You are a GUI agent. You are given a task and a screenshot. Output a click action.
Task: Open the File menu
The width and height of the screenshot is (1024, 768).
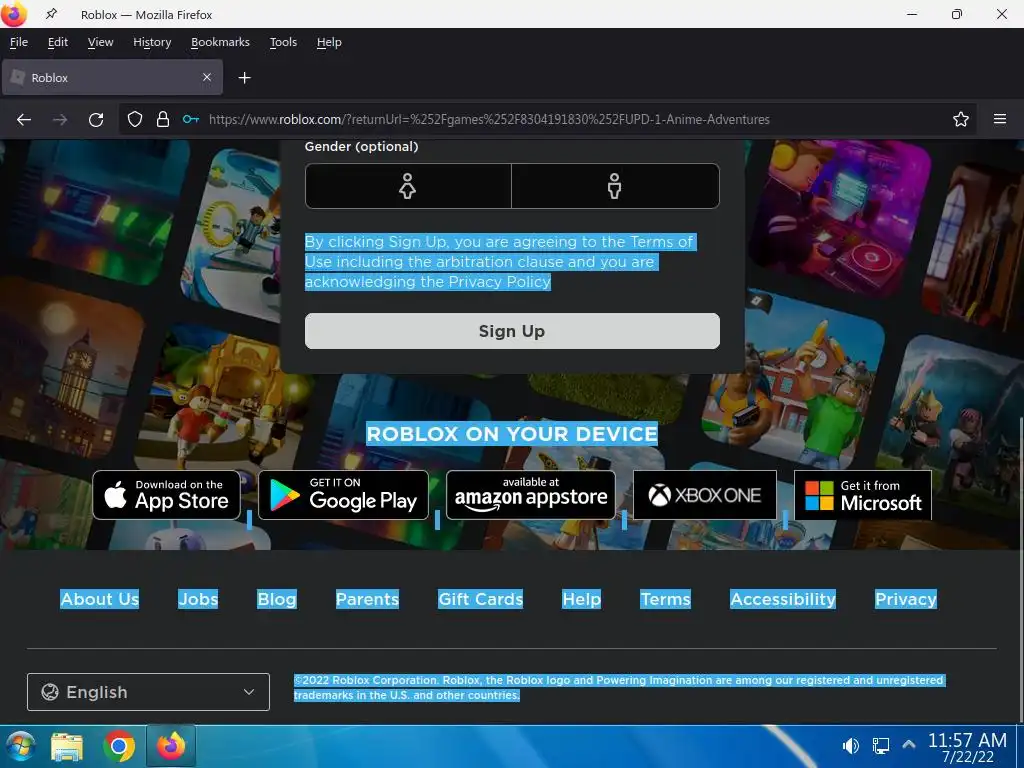pos(19,42)
